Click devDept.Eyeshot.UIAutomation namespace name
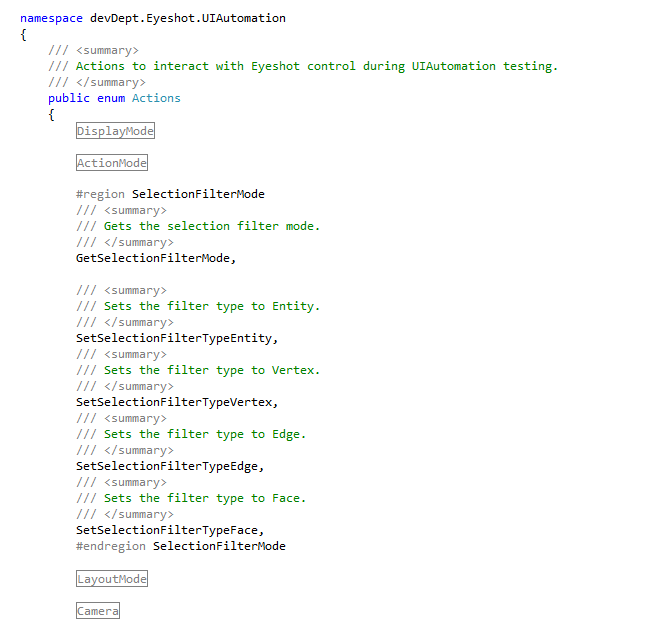The height and width of the screenshot is (628, 646). (187, 18)
